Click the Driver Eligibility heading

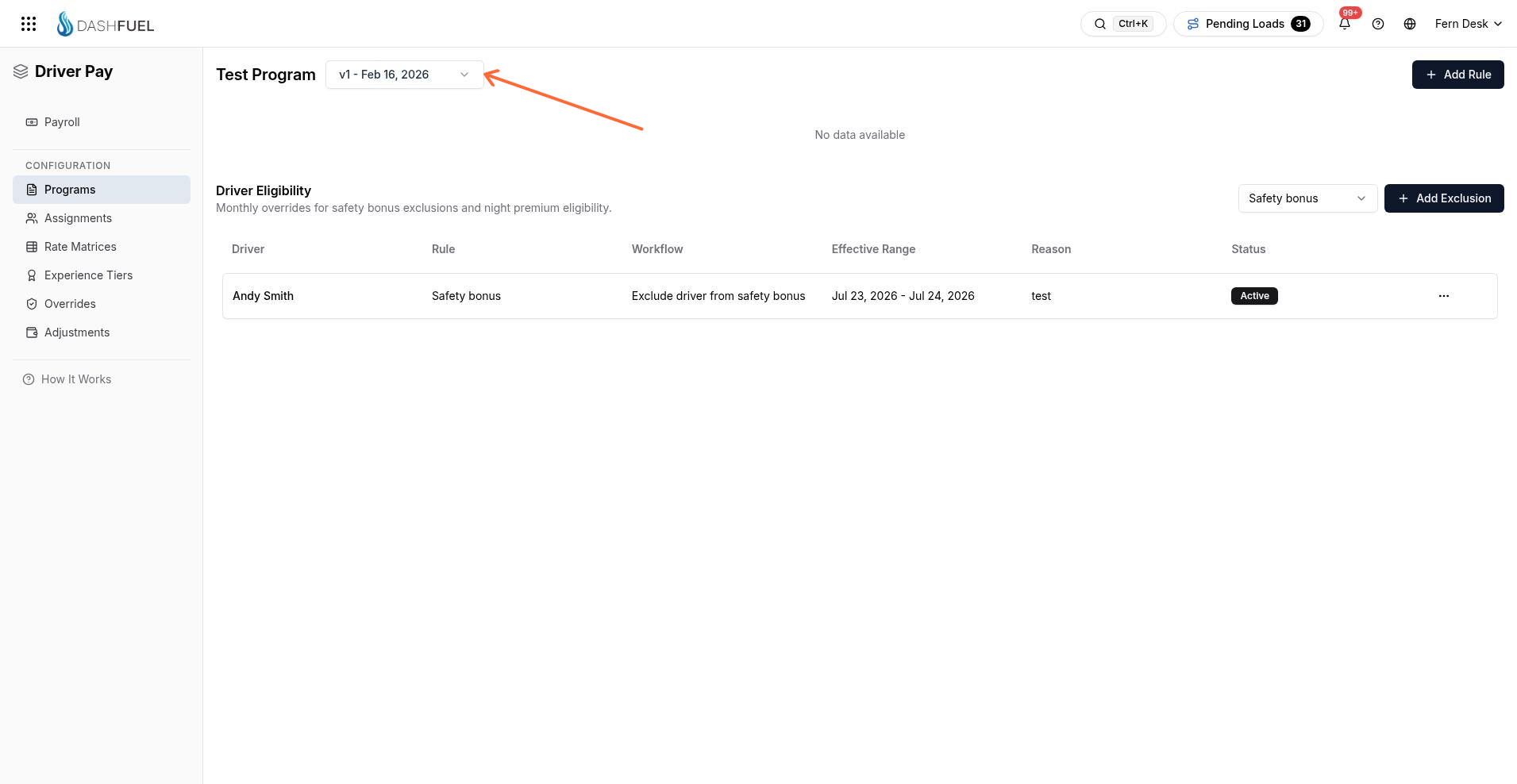[x=264, y=190]
